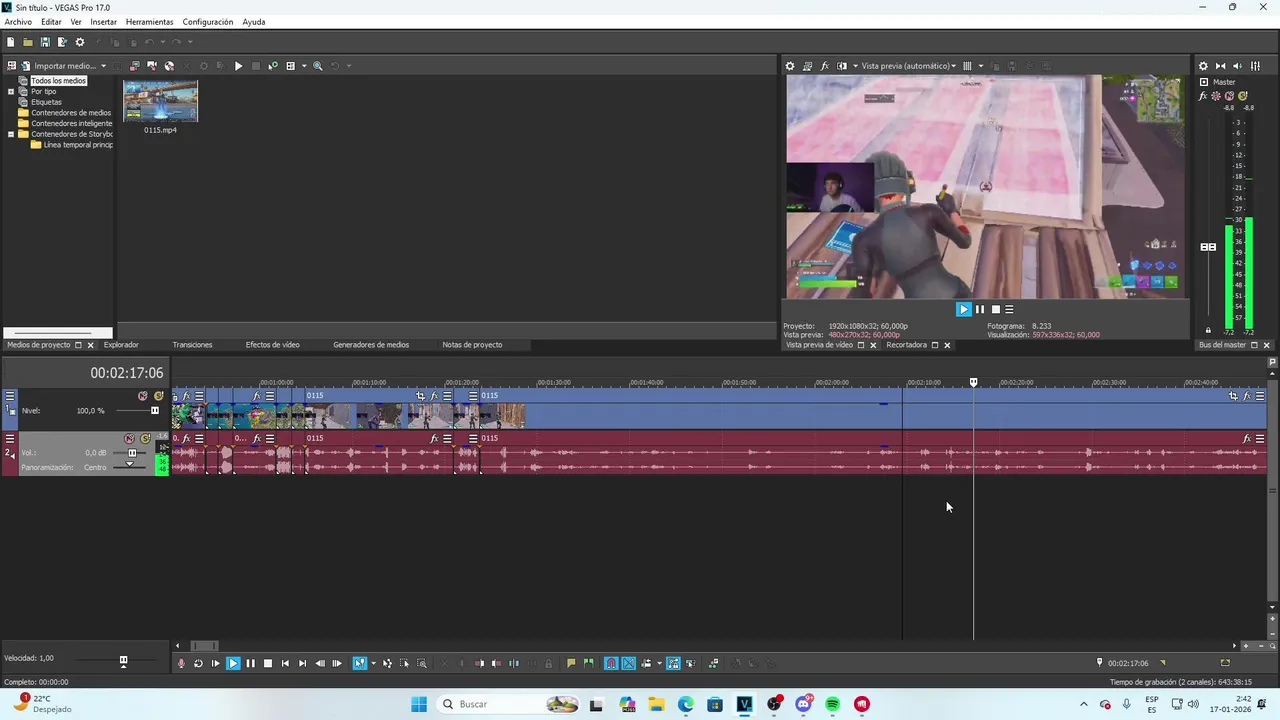Open video track 1 hamburger menu

(x=10, y=396)
